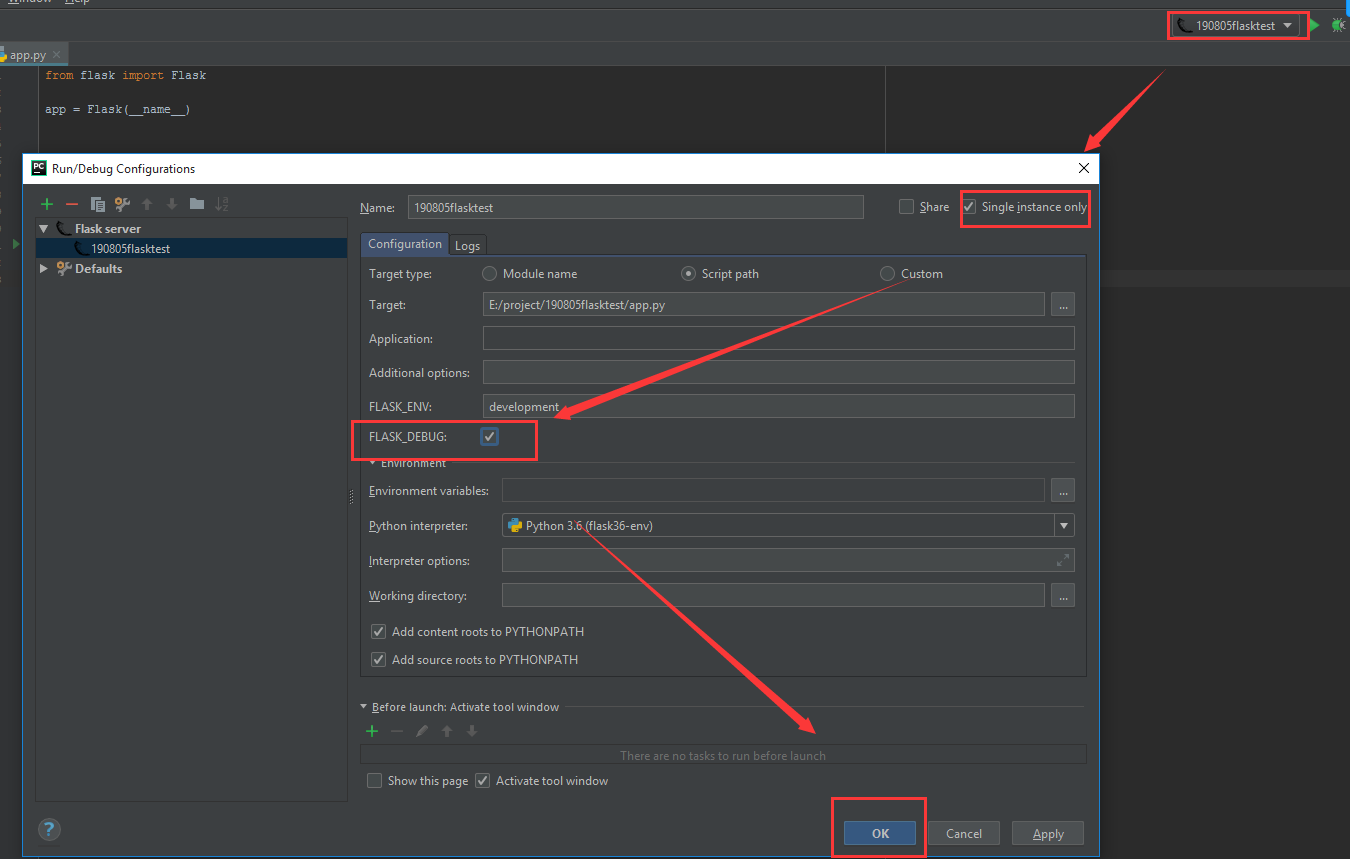This screenshot has width=1350, height=859.
Task: Edit before launch task pencil icon
Action: (x=422, y=731)
